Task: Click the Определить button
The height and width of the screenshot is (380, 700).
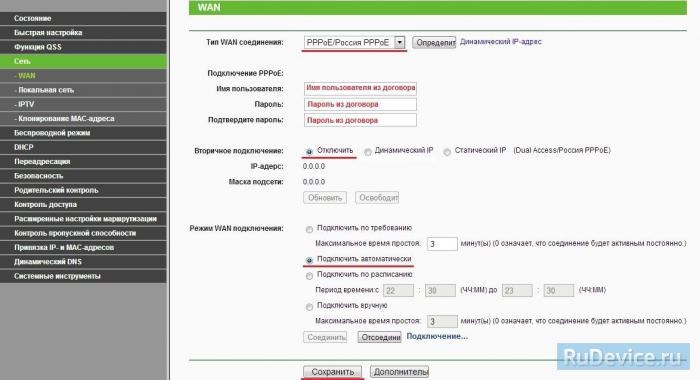Action: click(x=434, y=42)
